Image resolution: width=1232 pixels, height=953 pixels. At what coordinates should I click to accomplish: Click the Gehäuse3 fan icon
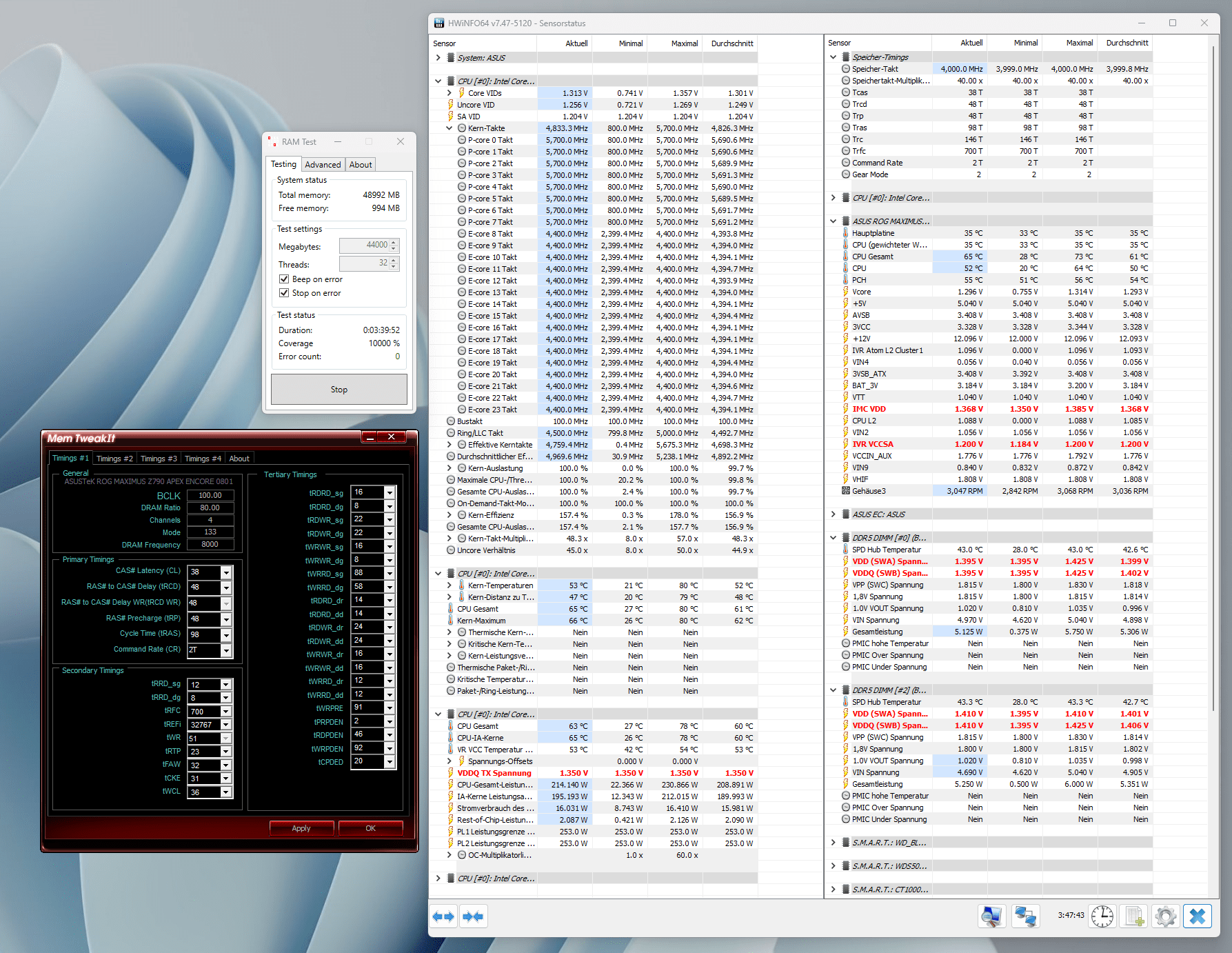tap(846, 491)
